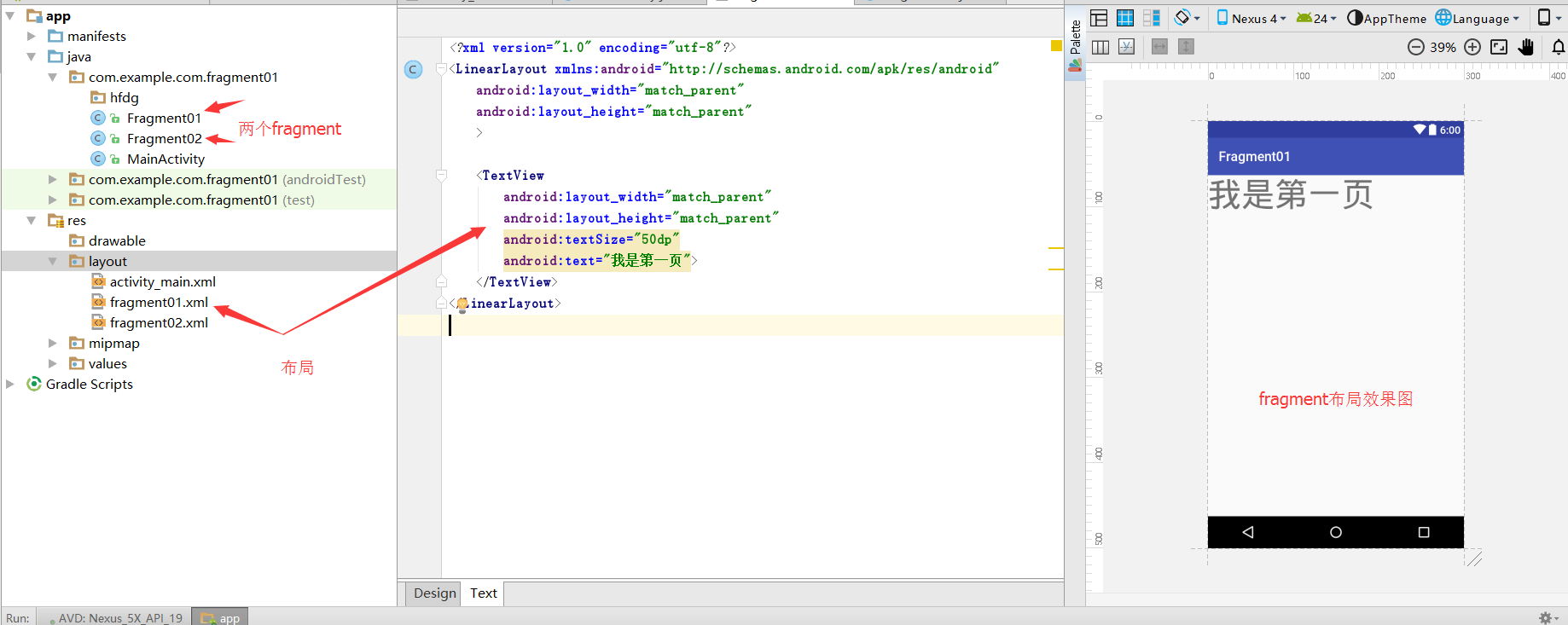Open the settings gear in bottom bar
1568x625 pixels.
point(1547,617)
